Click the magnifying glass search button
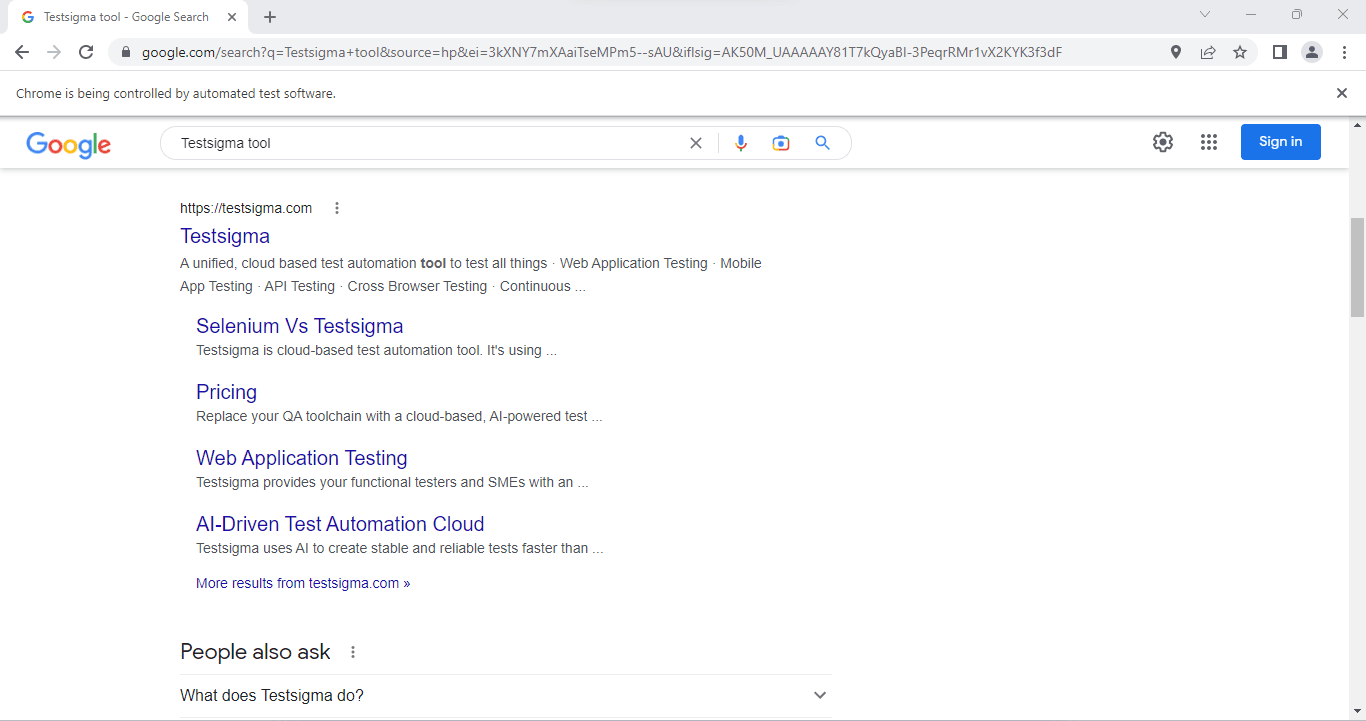Image resolution: width=1366 pixels, height=721 pixels. [822, 143]
